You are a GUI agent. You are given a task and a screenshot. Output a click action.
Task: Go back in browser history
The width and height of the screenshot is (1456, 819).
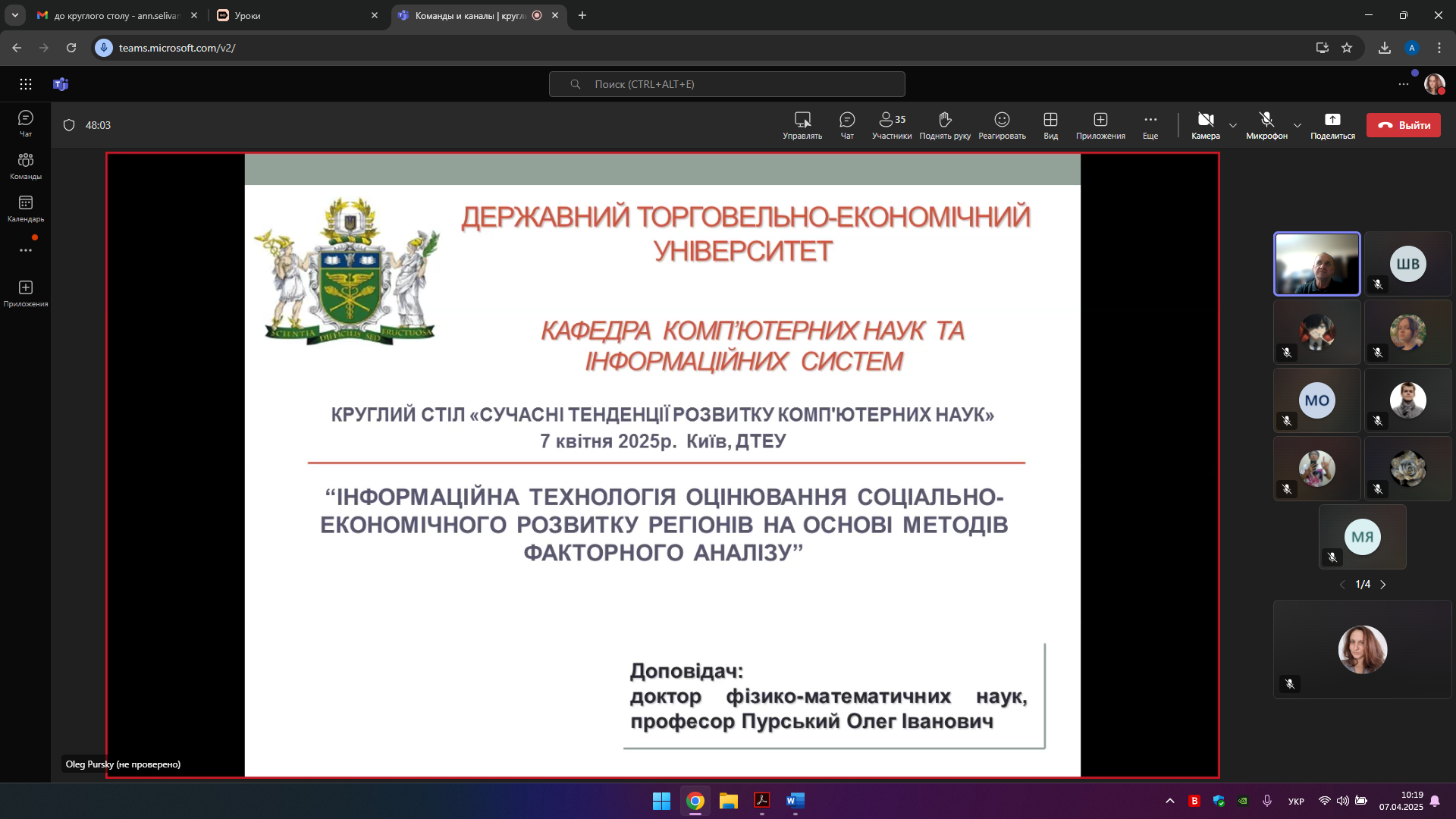[x=17, y=48]
